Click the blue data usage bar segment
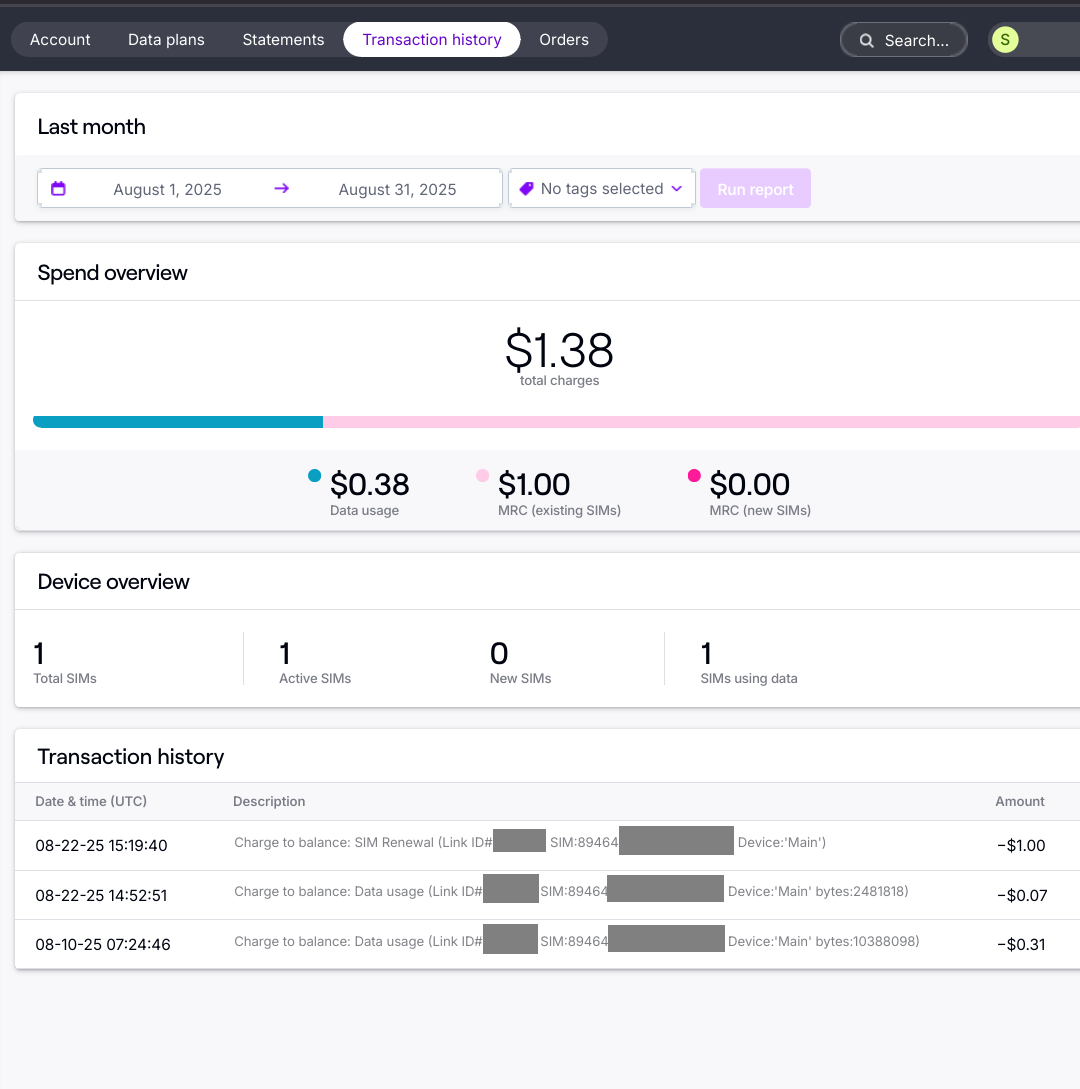1080x1089 pixels. [178, 422]
